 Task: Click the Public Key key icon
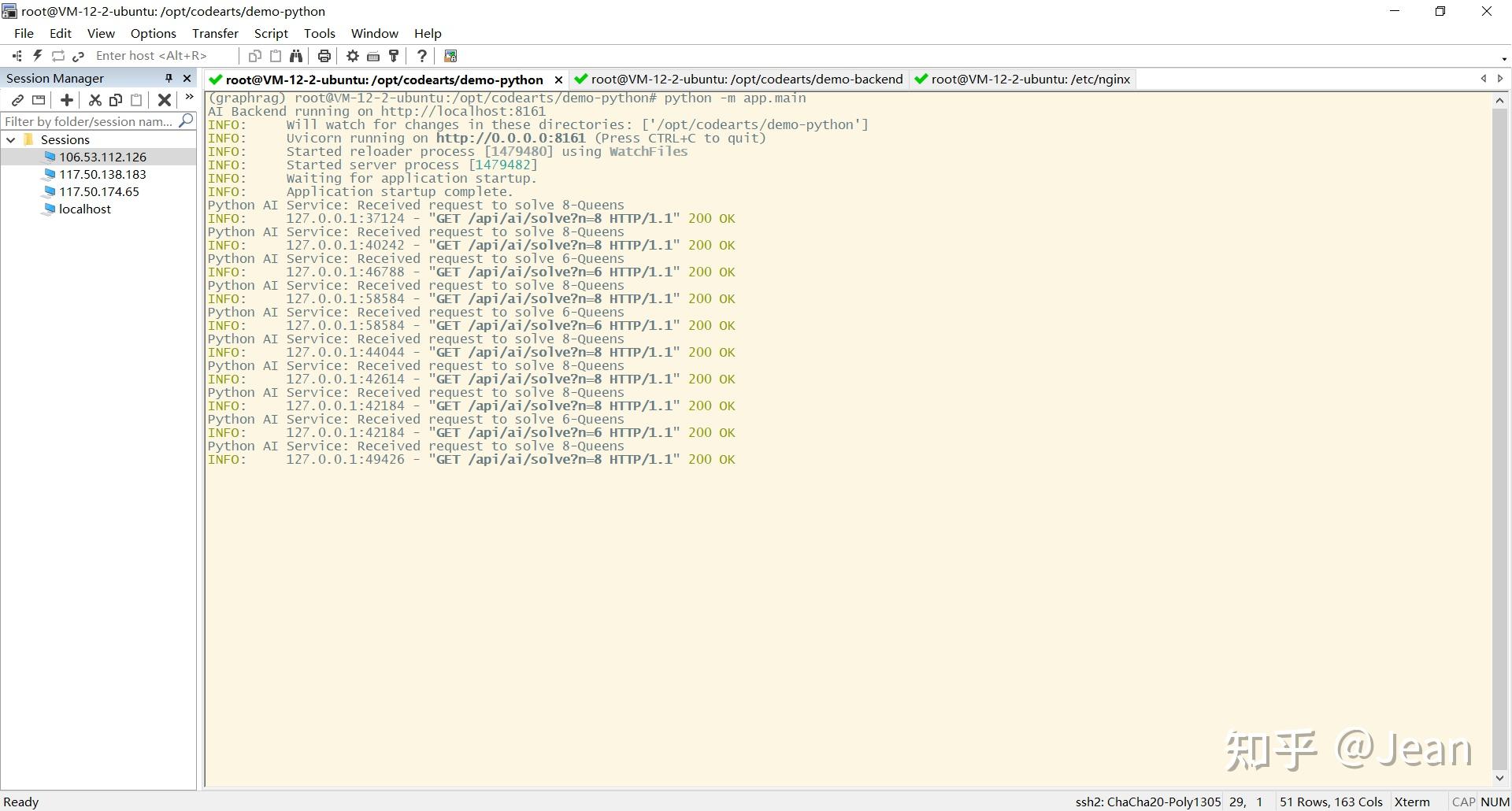(x=394, y=56)
